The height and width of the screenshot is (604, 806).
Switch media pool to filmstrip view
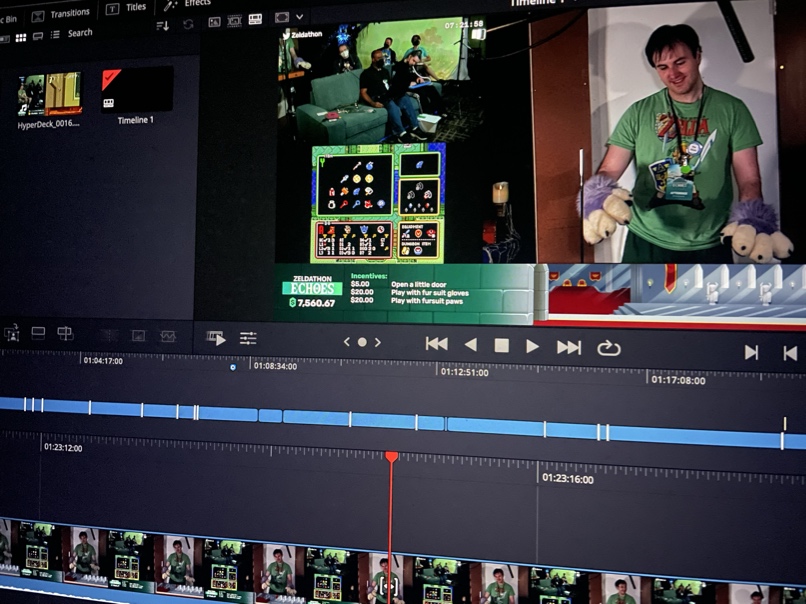point(38,36)
